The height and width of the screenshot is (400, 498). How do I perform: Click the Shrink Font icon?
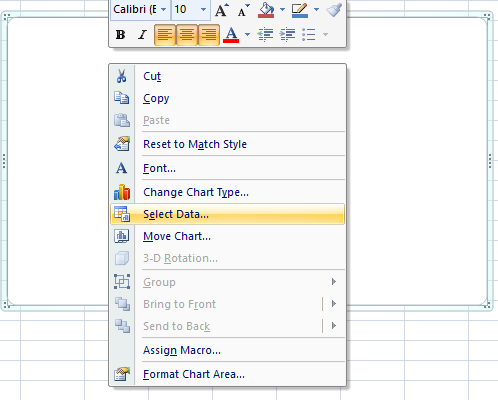[244, 10]
